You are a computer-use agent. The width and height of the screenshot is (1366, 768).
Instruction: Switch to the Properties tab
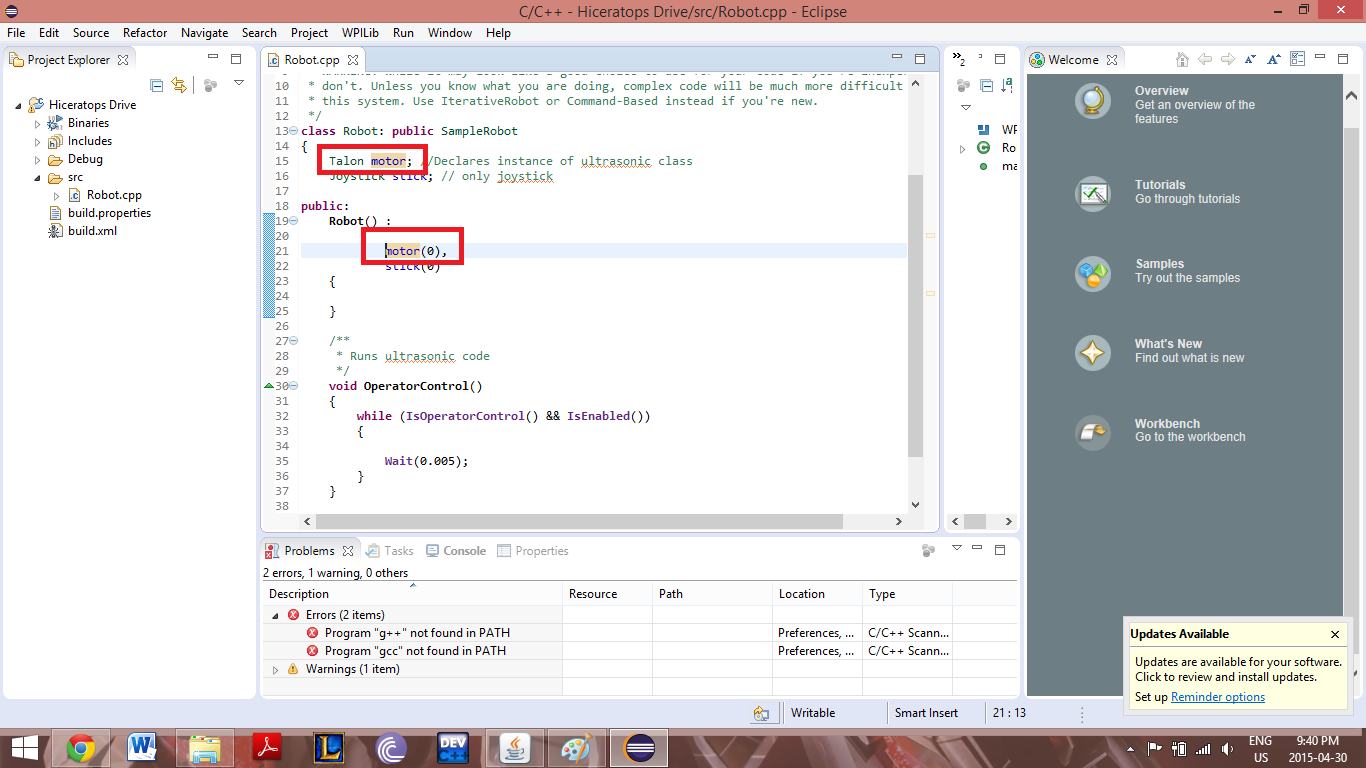pos(533,551)
